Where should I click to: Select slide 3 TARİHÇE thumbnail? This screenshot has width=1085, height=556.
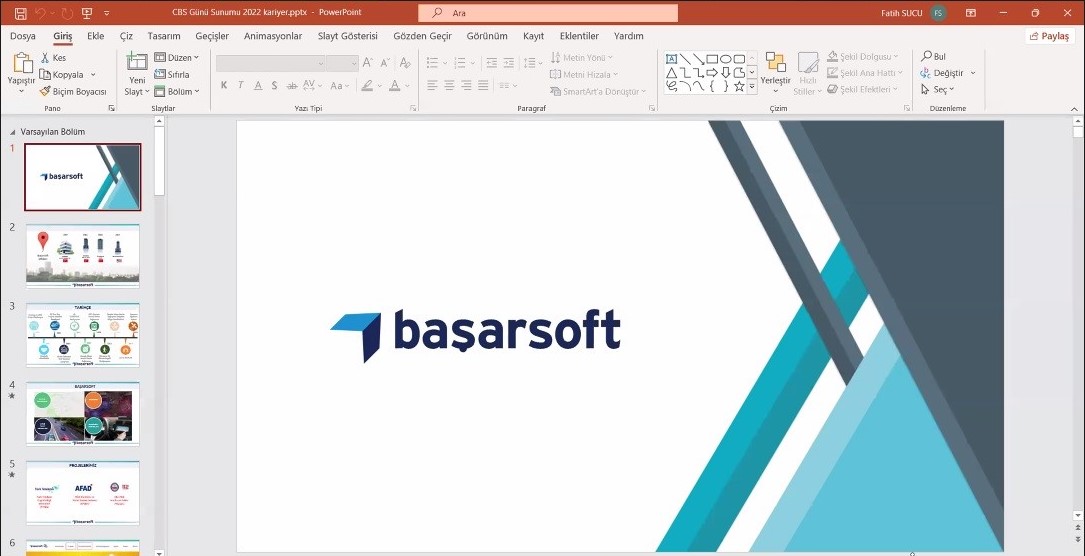pos(82,335)
